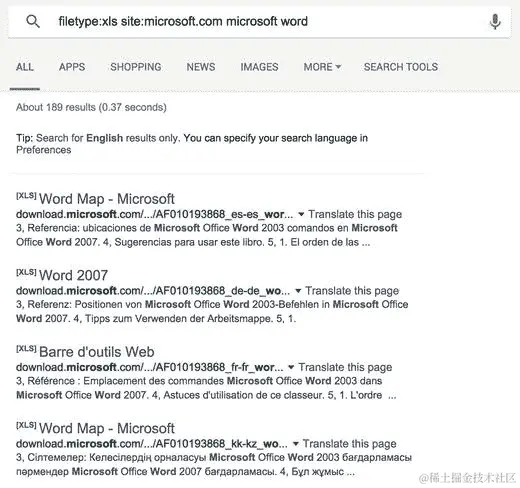Click the About 189 results text
Screen dimensions: 520x488
[91, 107]
